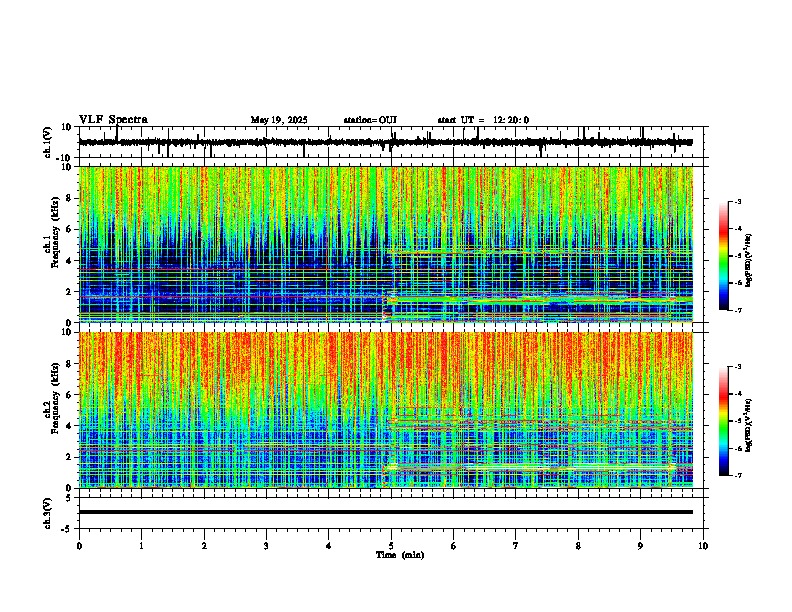Click the time axis tick label "9"
The width and height of the screenshot is (792, 612).
pos(640,546)
